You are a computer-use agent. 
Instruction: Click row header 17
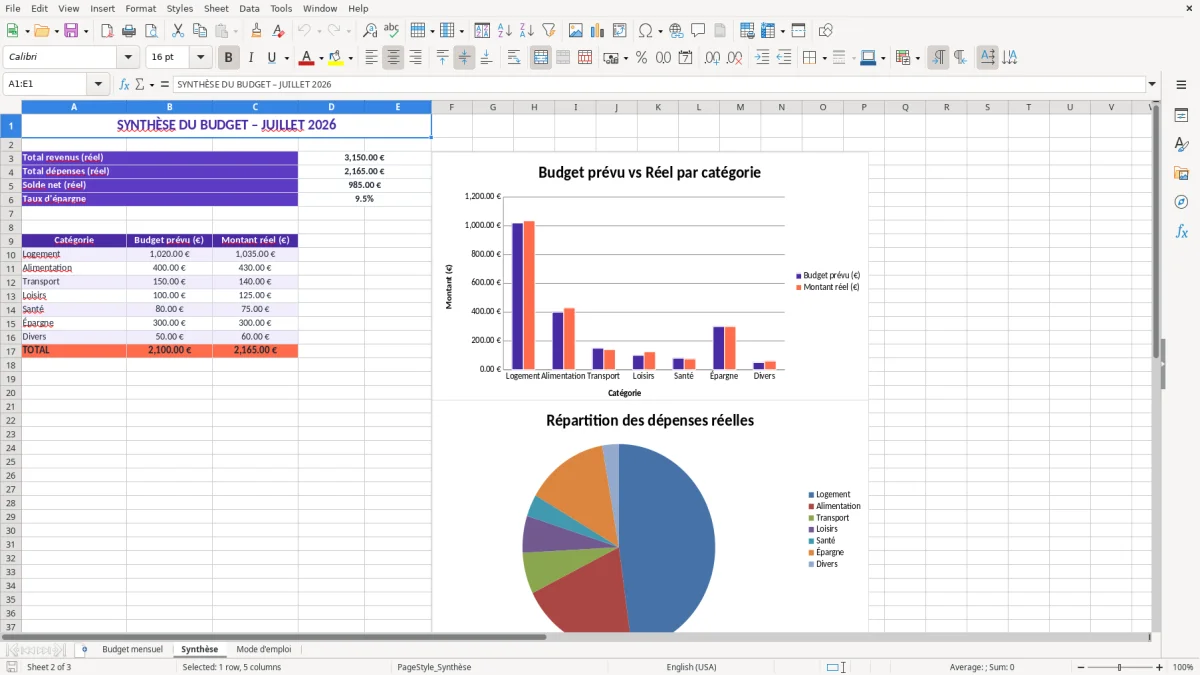pyautogui.click(x=10, y=351)
